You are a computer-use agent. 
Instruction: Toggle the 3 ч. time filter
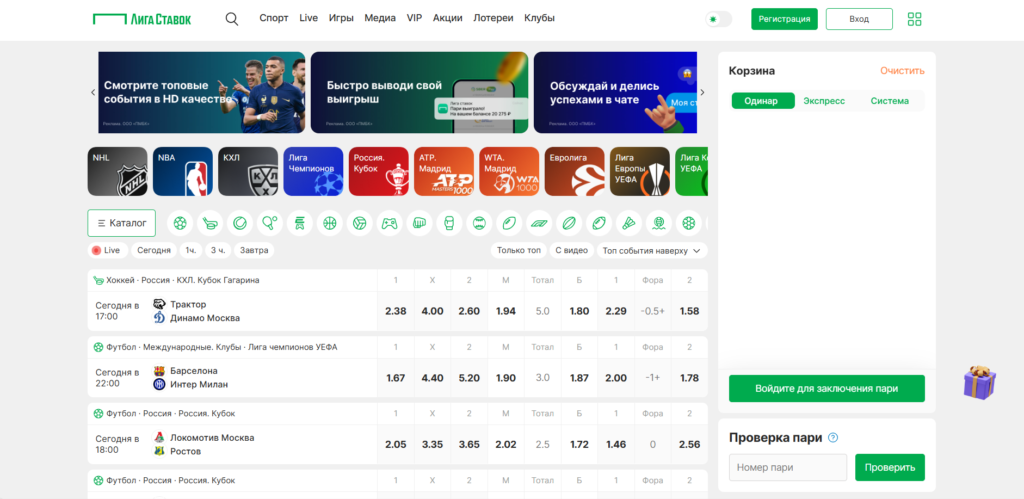(218, 250)
